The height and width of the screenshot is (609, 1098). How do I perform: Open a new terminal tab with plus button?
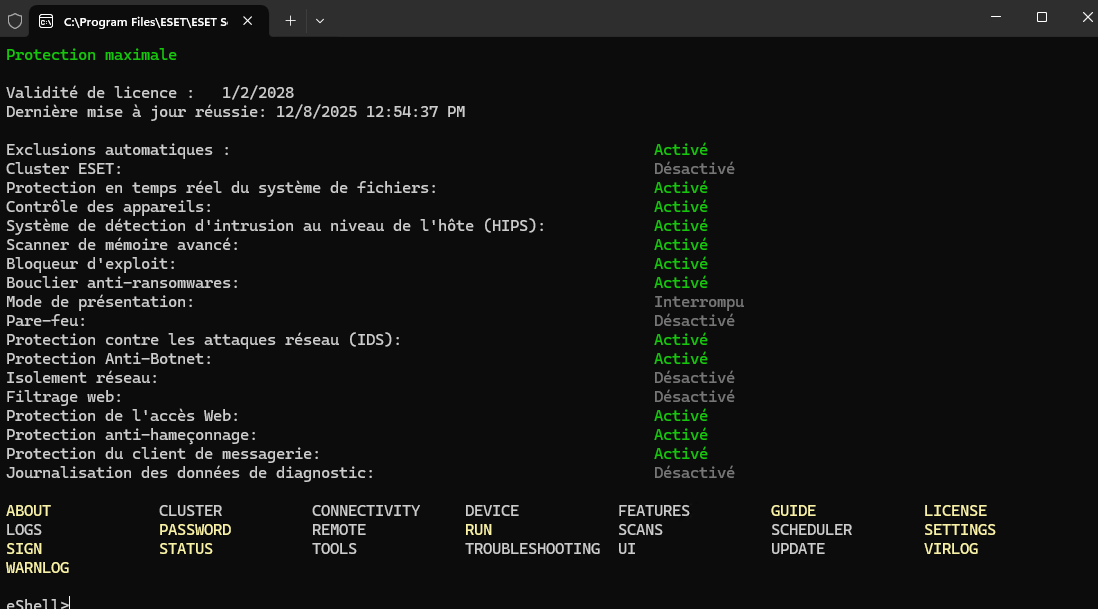pyautogui.click(x=291, y=20)
